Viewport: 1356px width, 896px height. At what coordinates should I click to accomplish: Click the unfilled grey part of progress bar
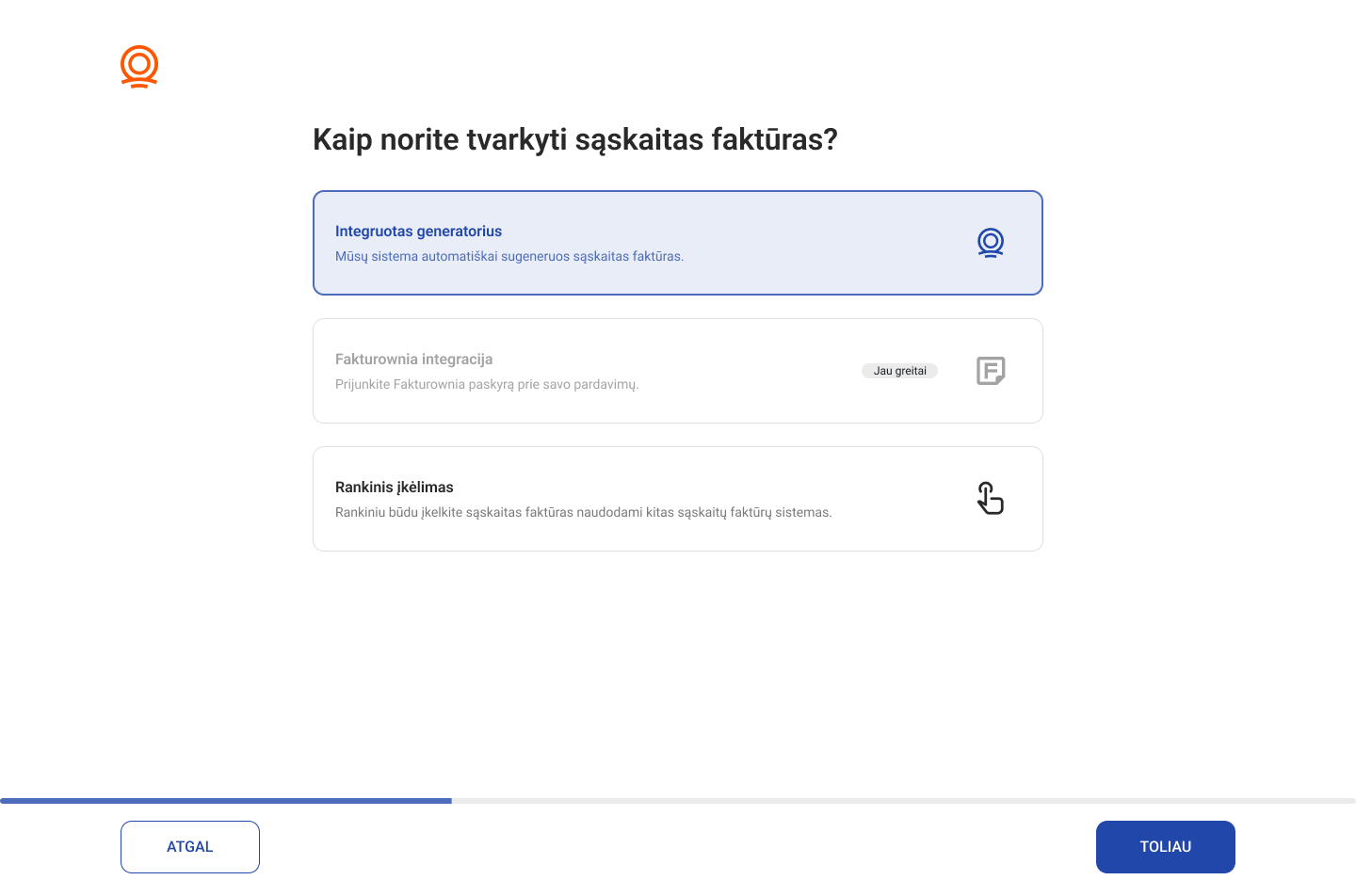click(904, 801)
